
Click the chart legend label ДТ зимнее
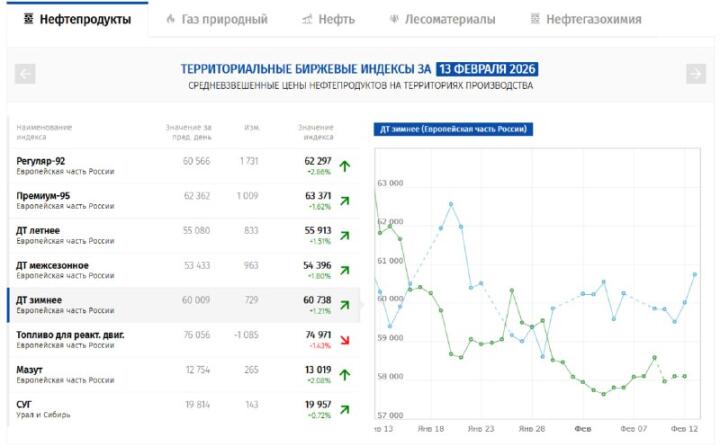pos(451,129)
